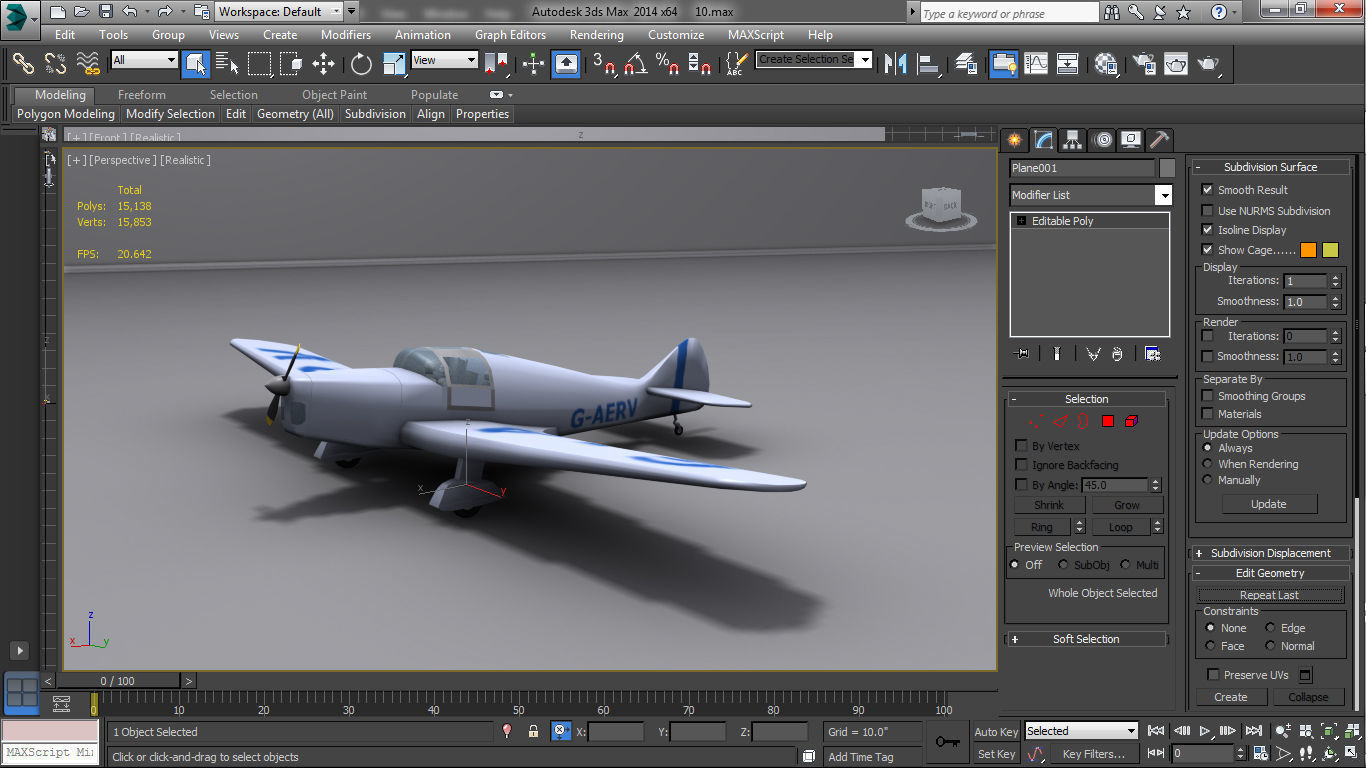Toggle the Show Cage checkbox
The width and height of the screenshot is (1366, 768).
click(x=1207, y=250)
